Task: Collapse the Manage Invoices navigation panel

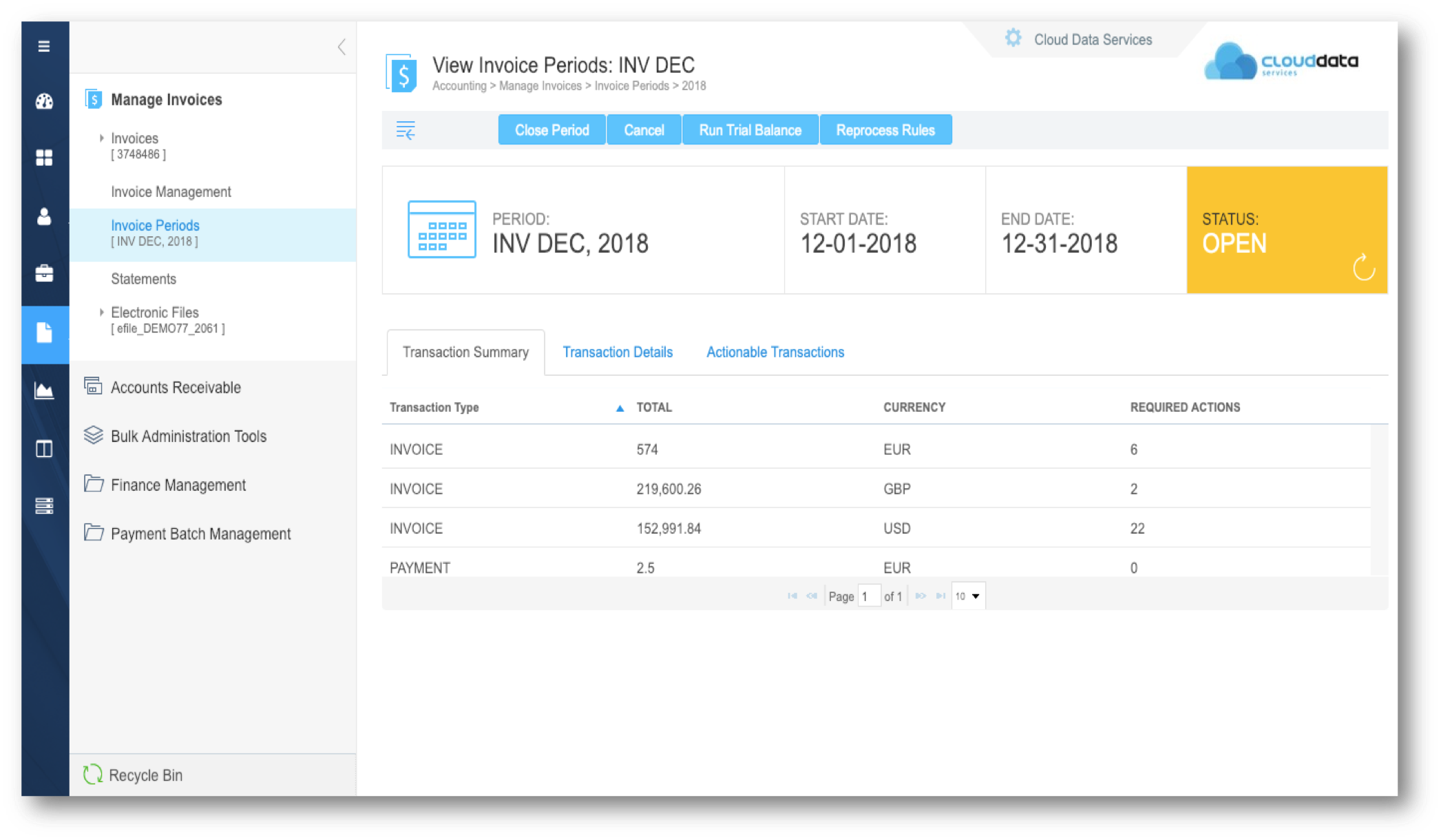Action: tap(341, 47)
